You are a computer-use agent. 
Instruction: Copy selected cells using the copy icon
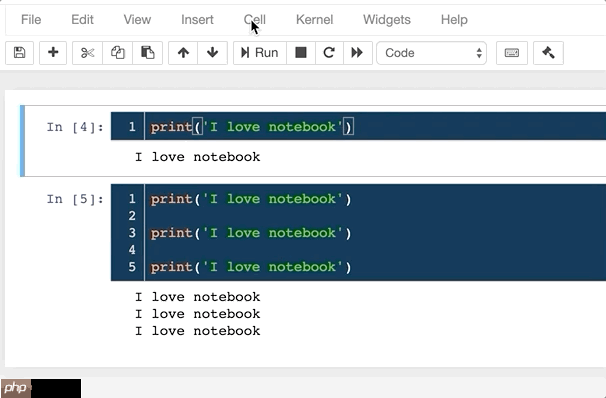coord(117,53)
